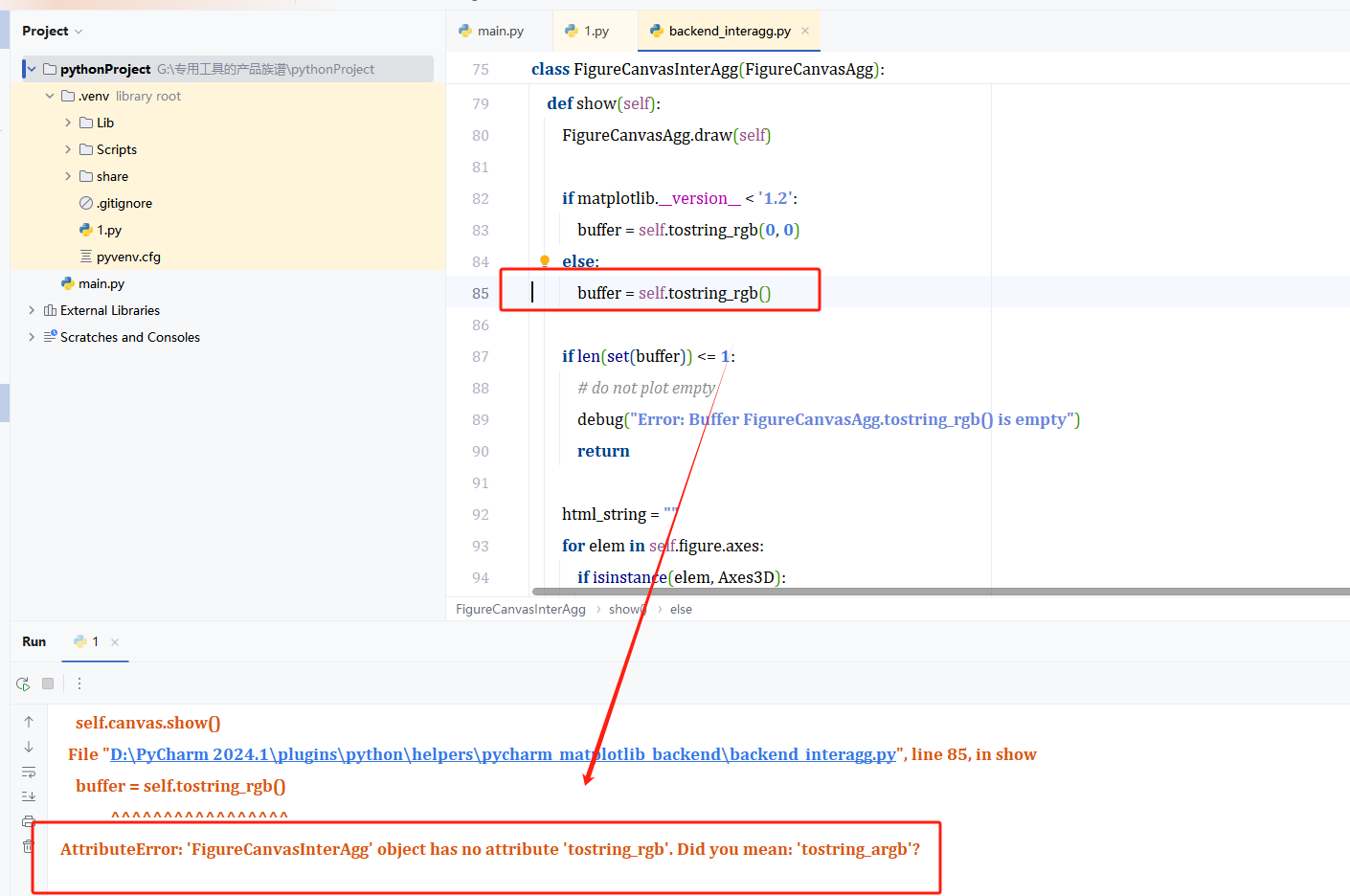The image size is (1350, 896).
Task: Click the Python icon beside 1.py in Project tree
Action: coord(85,230)
